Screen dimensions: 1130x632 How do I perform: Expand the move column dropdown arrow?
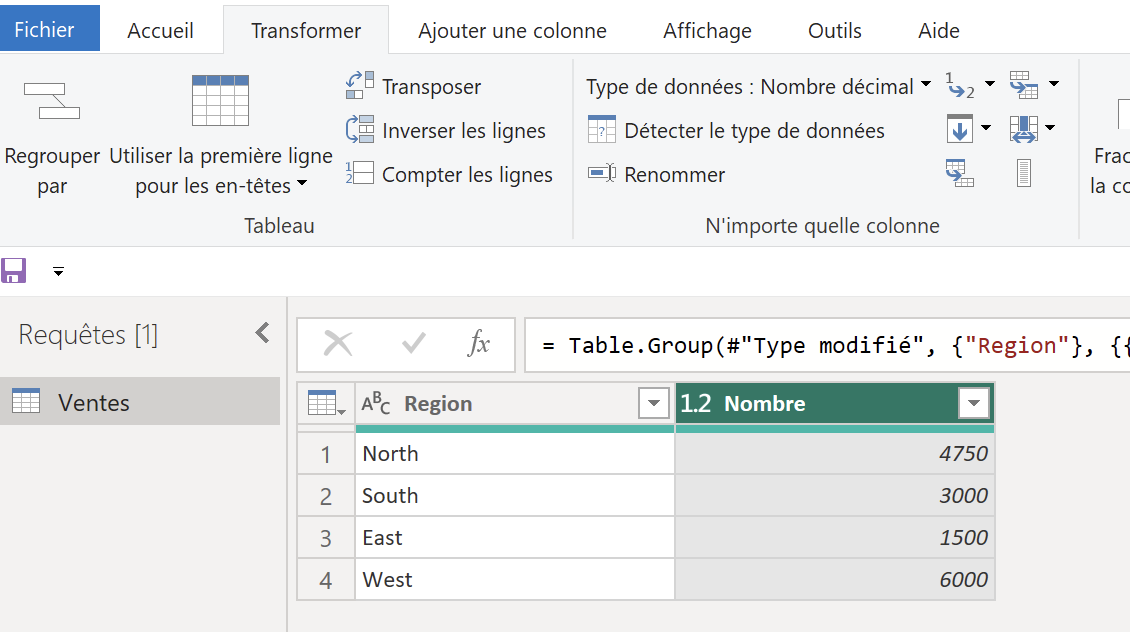point(1050,128)
